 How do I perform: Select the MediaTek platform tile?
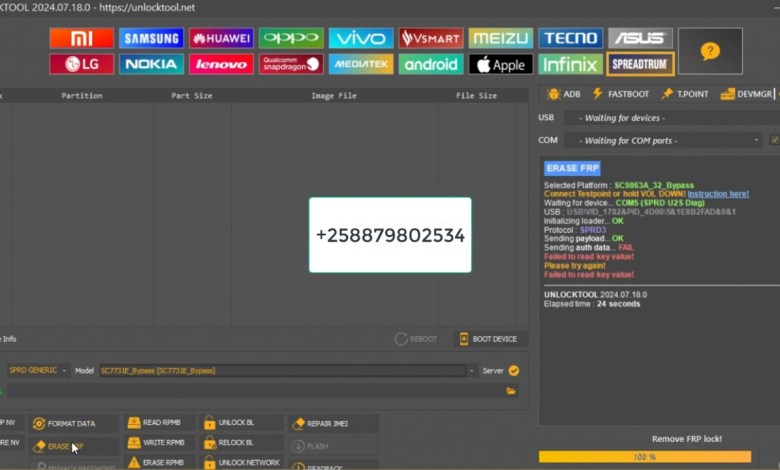[x=361, y=64]
